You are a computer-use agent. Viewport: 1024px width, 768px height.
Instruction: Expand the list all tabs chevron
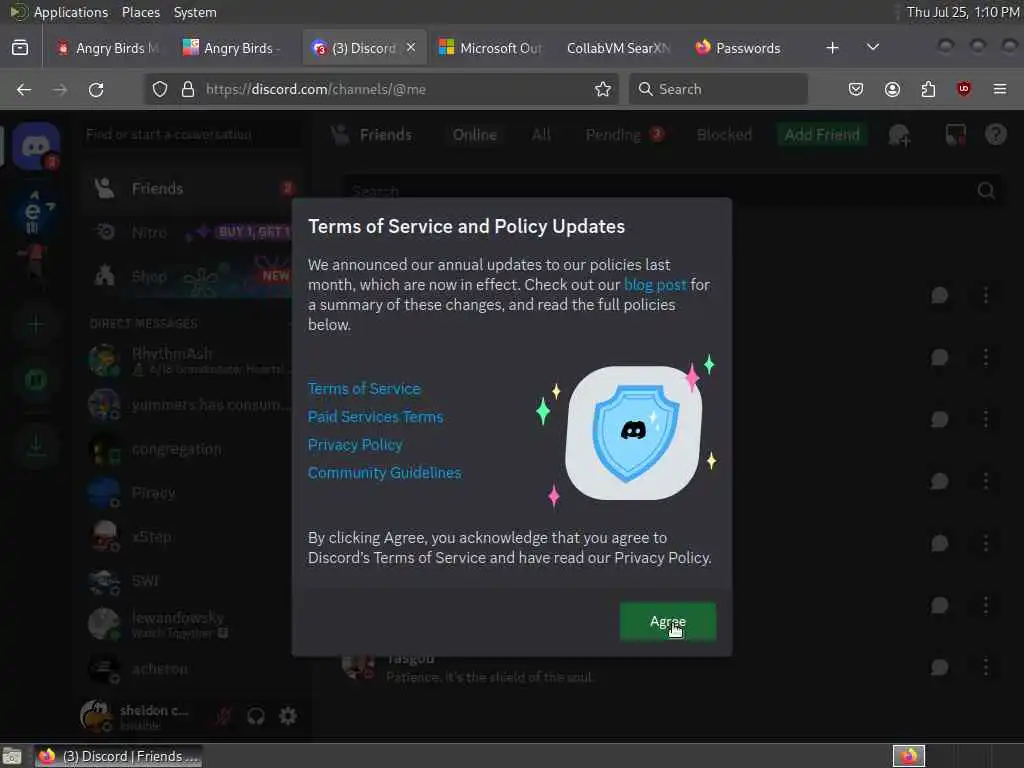[872, 48]
